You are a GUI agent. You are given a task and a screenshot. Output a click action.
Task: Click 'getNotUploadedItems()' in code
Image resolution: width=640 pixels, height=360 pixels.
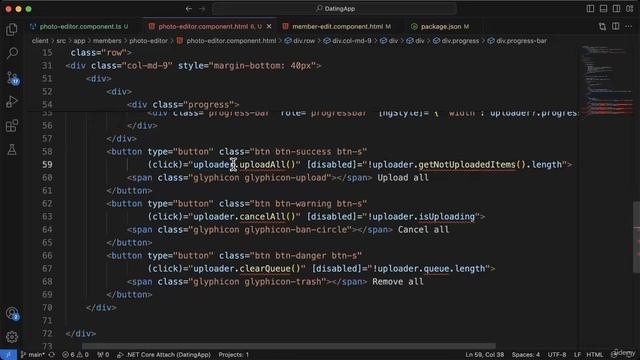(x=472, y=164)
